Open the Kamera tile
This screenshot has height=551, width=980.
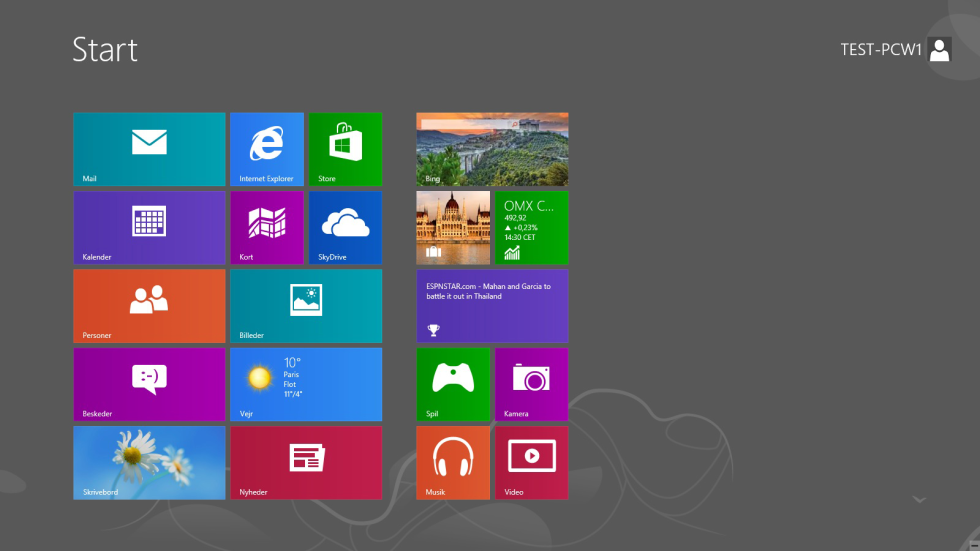[x=531, y=384]
